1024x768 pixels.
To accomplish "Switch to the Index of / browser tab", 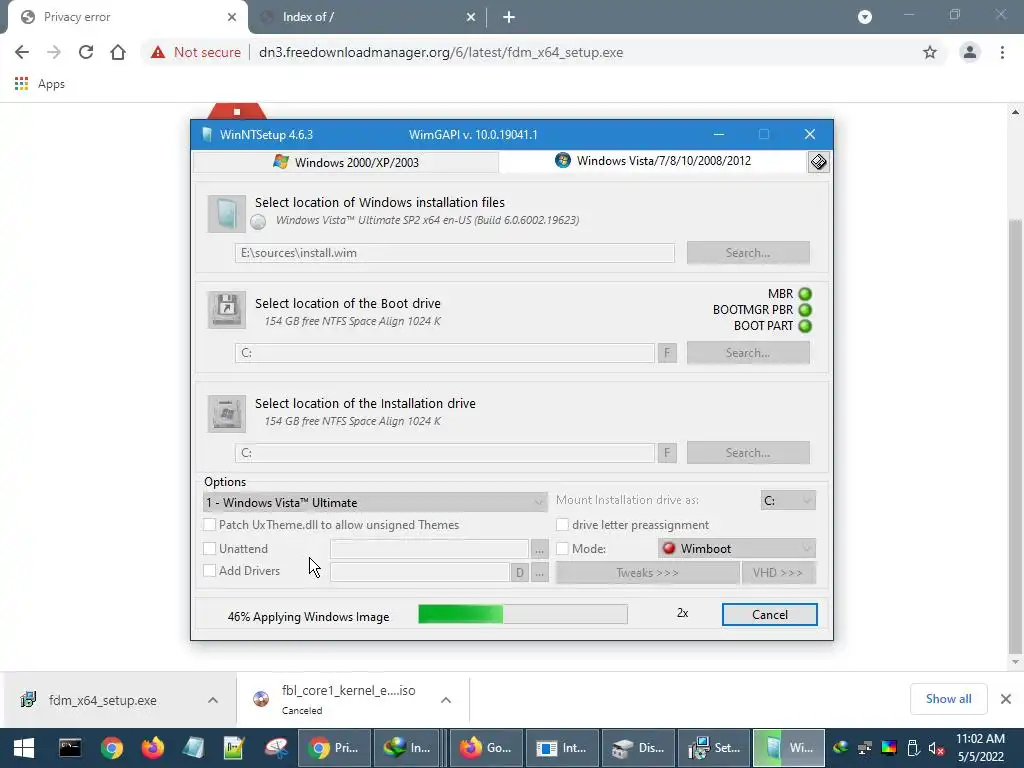I will click(366, 17).
